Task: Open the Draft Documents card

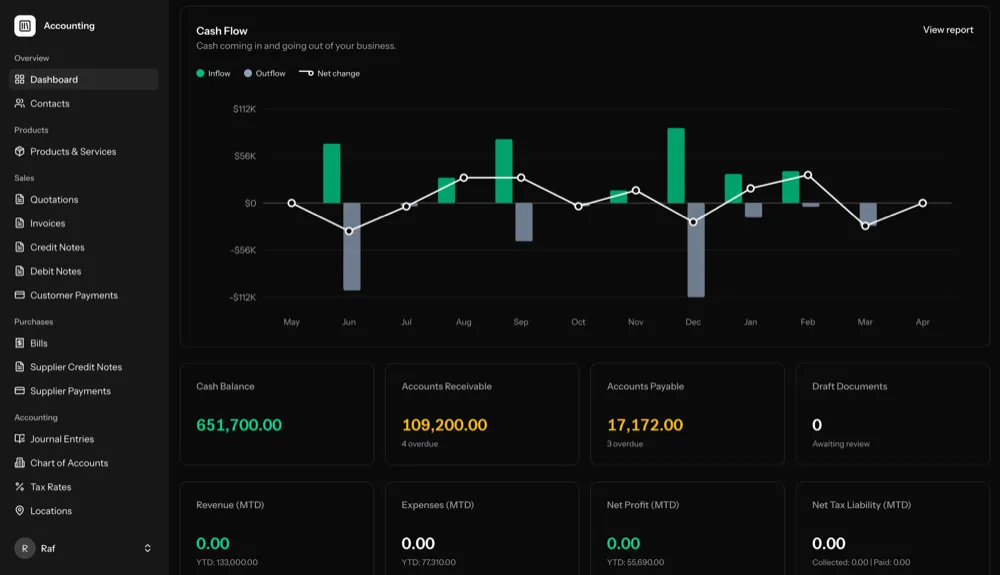Action: tap(893, 414)
